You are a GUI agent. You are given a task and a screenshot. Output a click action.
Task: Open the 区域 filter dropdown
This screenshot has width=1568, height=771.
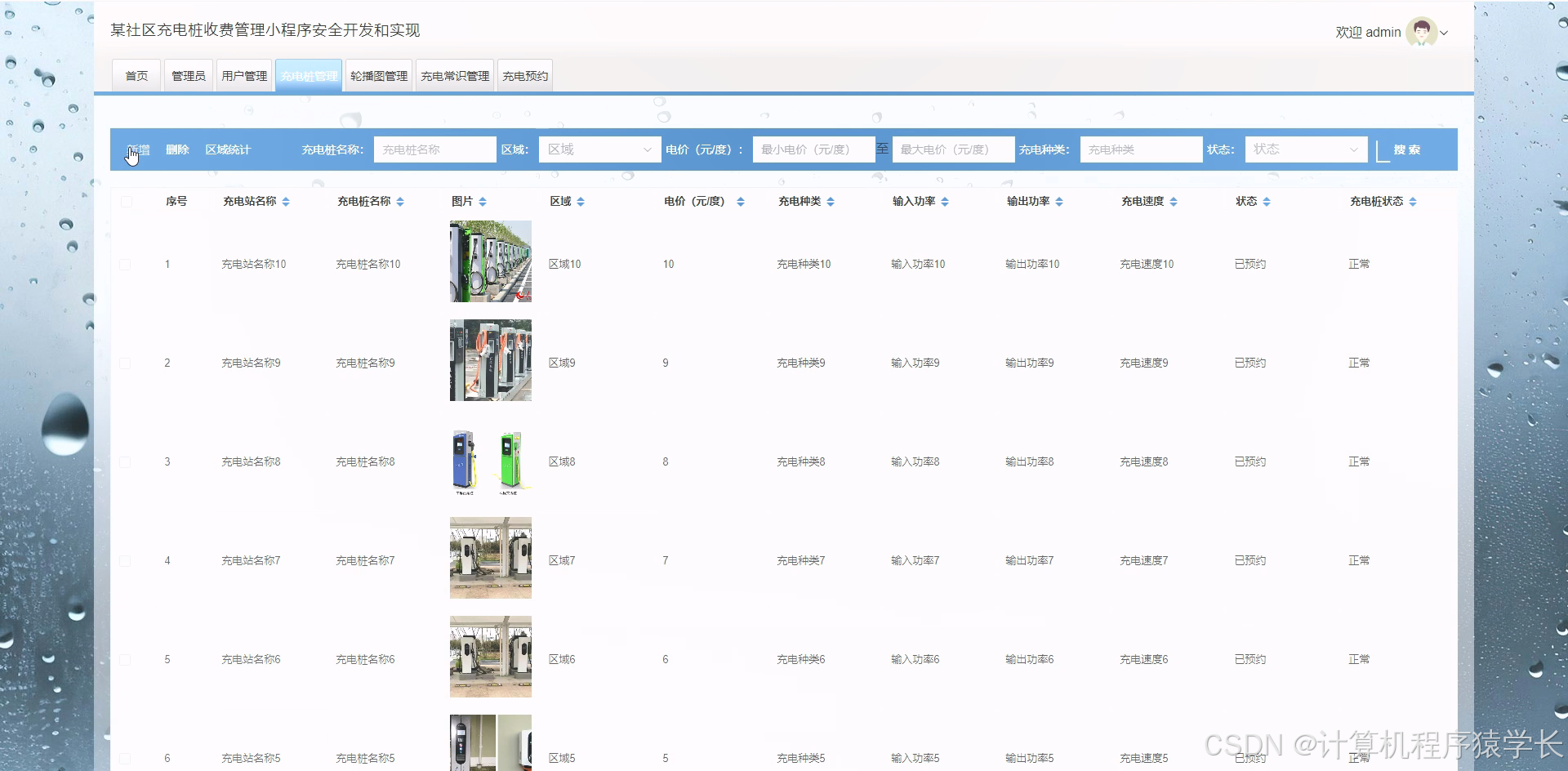pyautogui.click(x=600, y=149)
